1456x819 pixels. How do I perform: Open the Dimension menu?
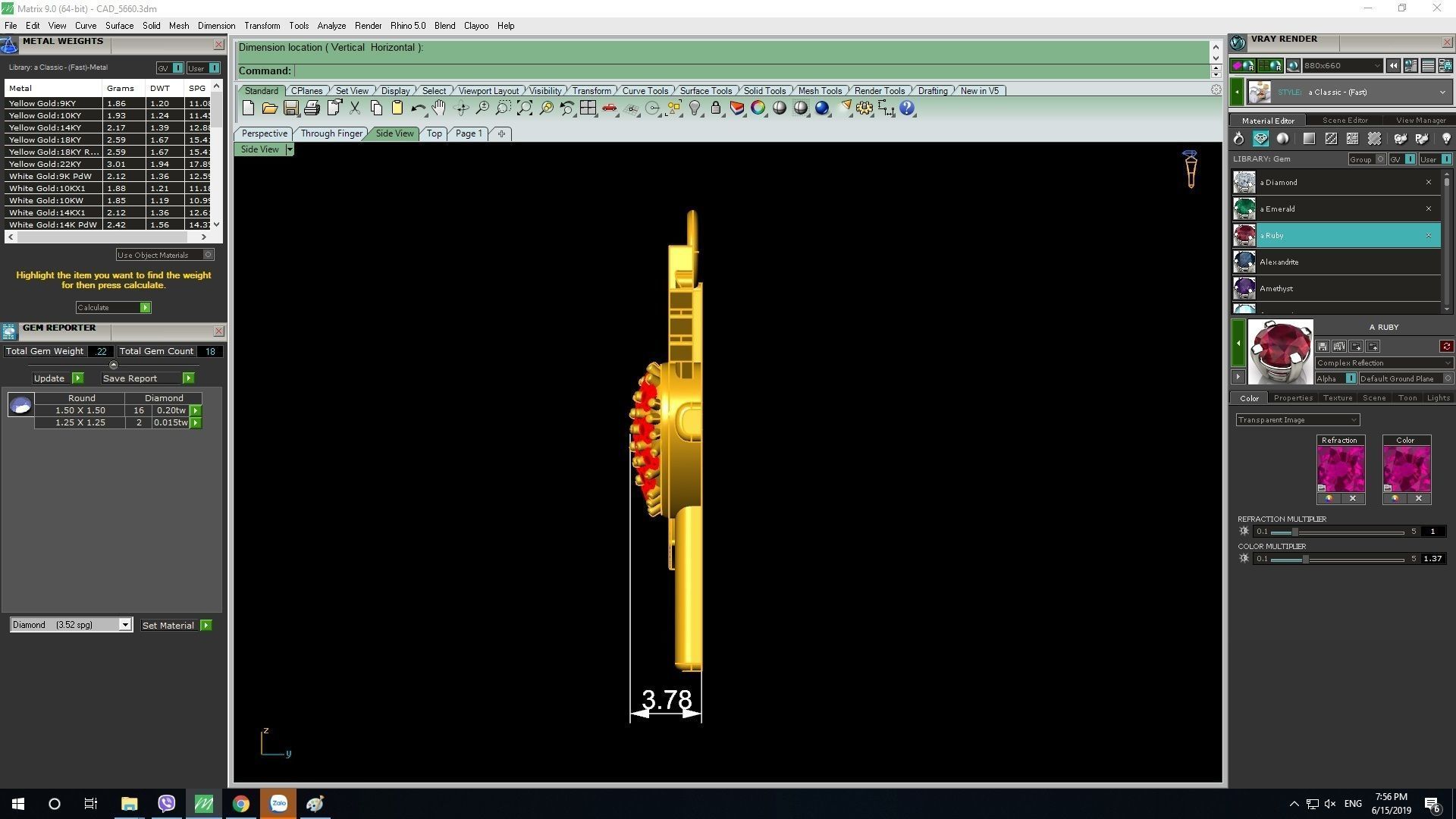click(216, 26)
